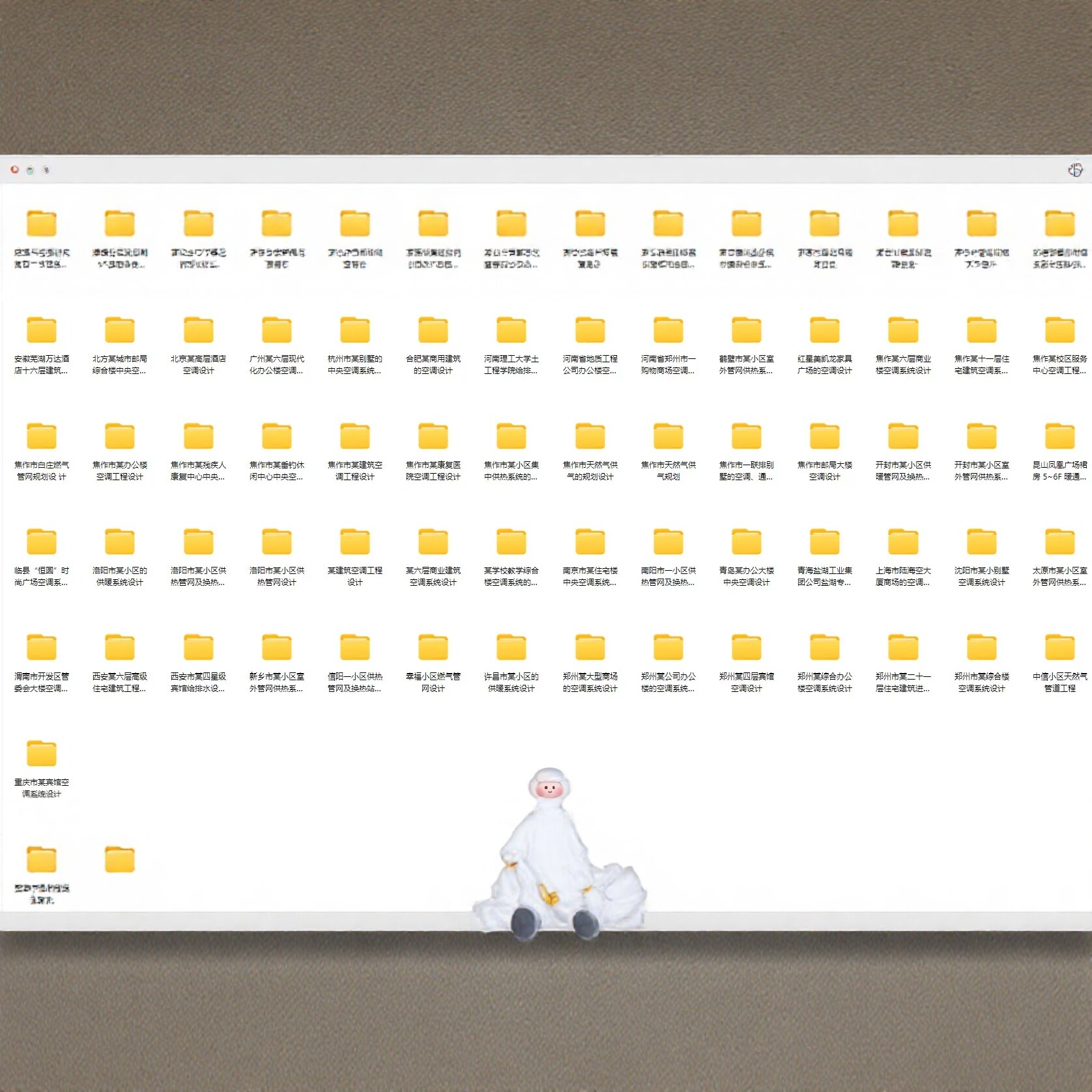
Task: Select folder 某建筑空调工程设计
Action: pos(355,542)
